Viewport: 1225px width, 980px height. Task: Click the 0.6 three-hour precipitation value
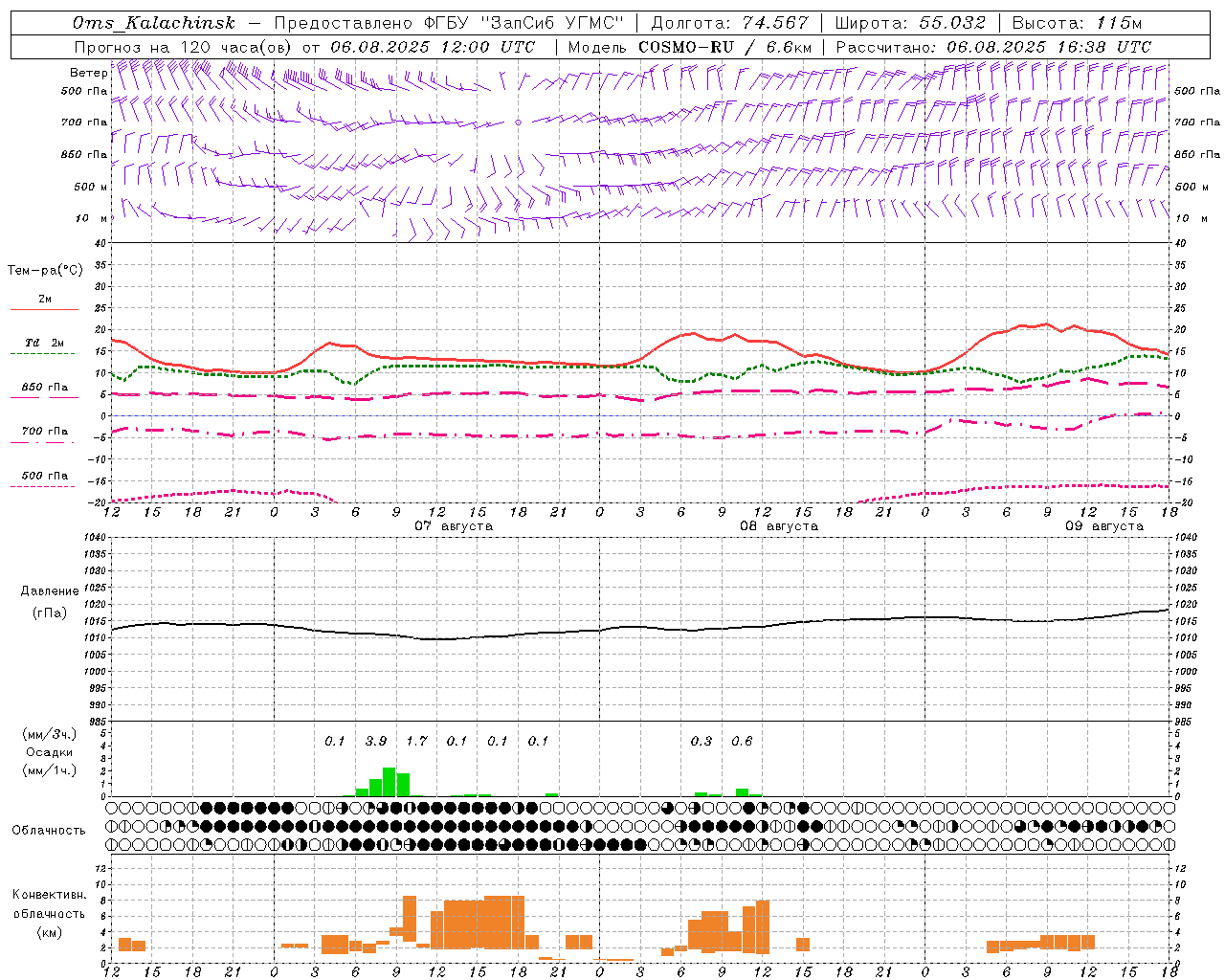pos(742,742)
